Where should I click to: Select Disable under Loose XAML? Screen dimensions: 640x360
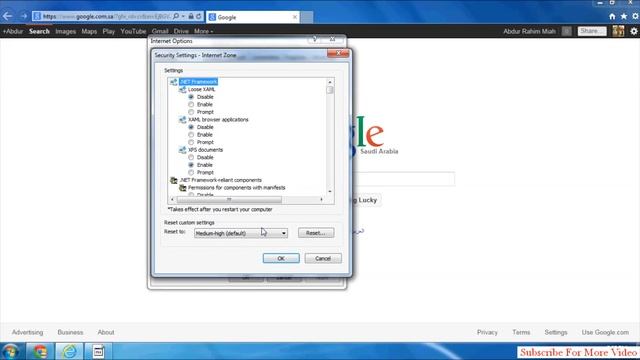pyautogui.click(x=191, y=97)
